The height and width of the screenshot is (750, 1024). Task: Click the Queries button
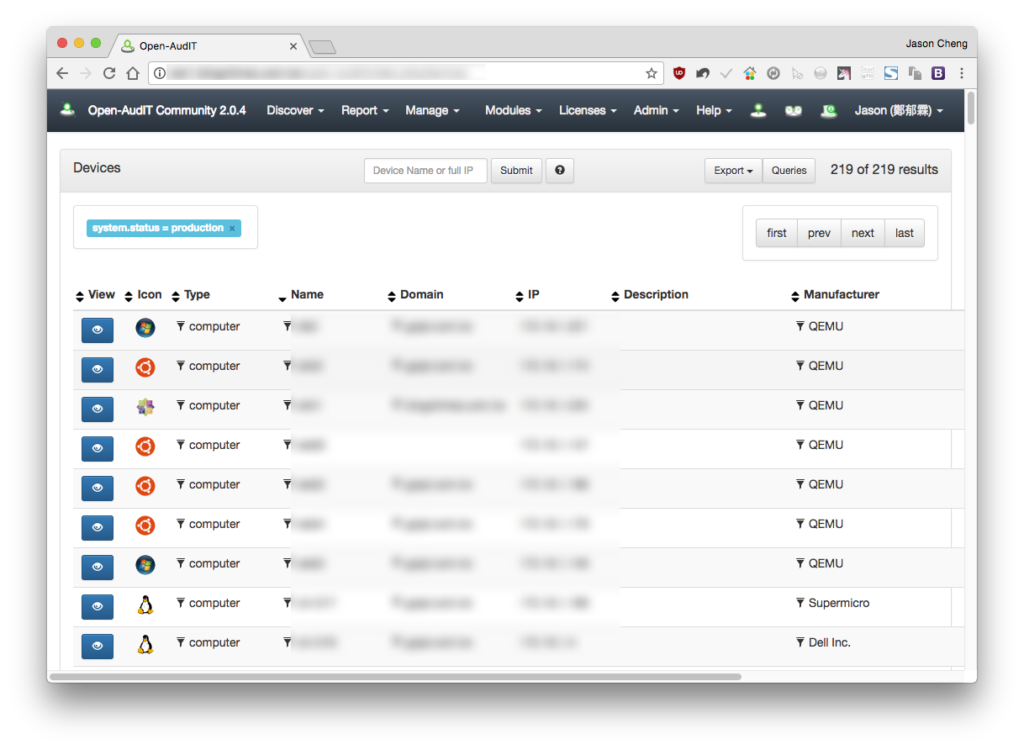coord(788,171)
